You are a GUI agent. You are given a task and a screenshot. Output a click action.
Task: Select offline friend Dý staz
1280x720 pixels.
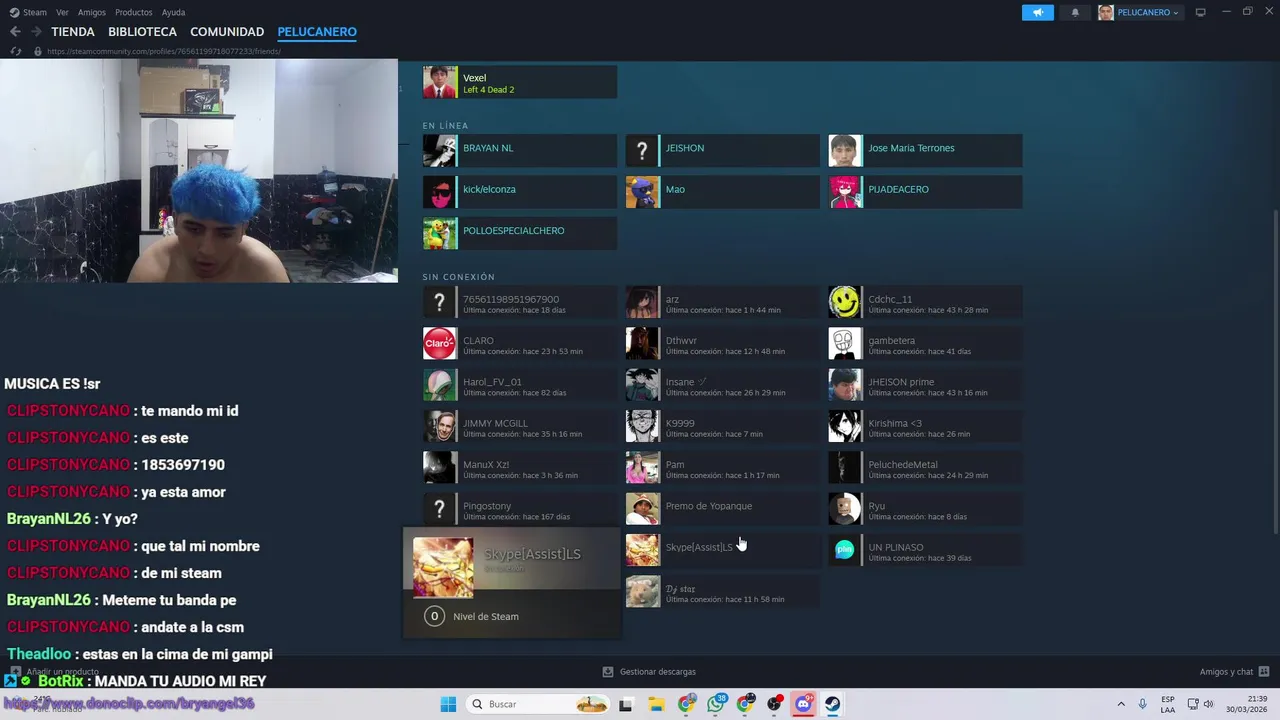coord(722,591)
